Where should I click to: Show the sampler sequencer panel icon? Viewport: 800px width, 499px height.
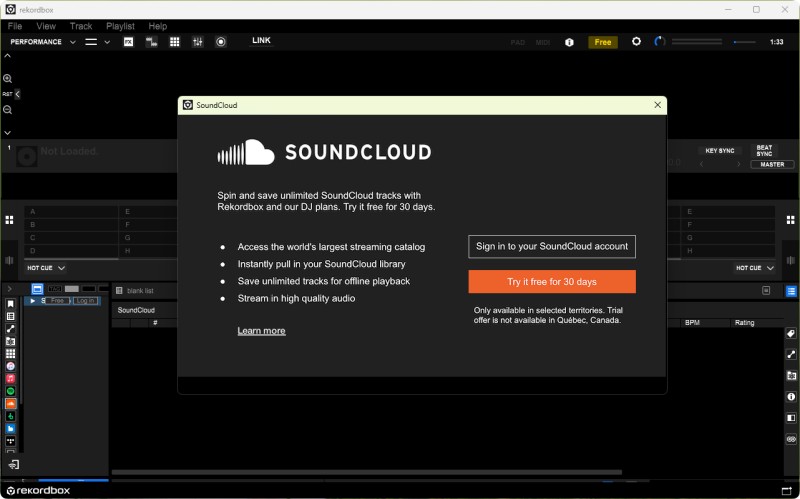click(x=152, y=42)
